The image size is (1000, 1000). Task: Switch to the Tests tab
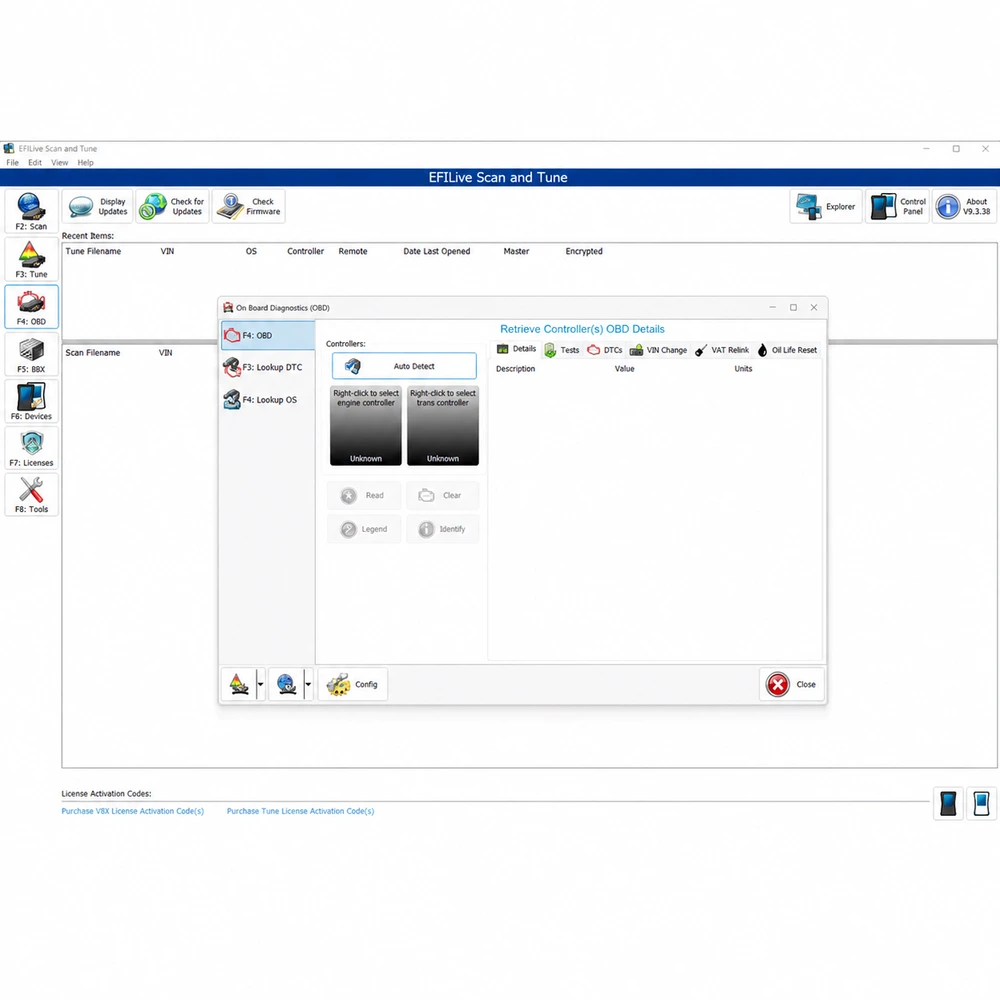(x=562, y=350)
